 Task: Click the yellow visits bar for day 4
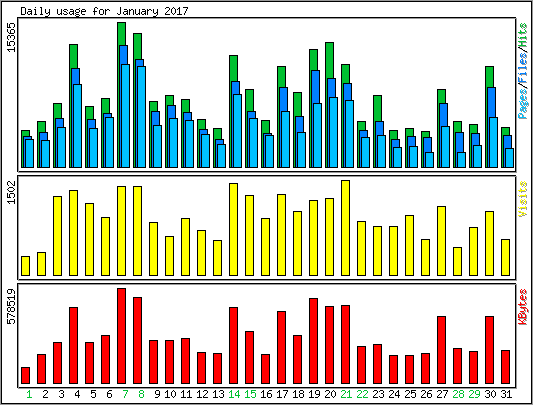73,233
